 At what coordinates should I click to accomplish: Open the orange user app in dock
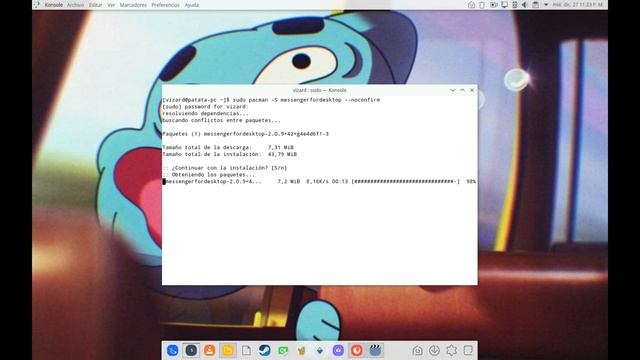point(209,350)
